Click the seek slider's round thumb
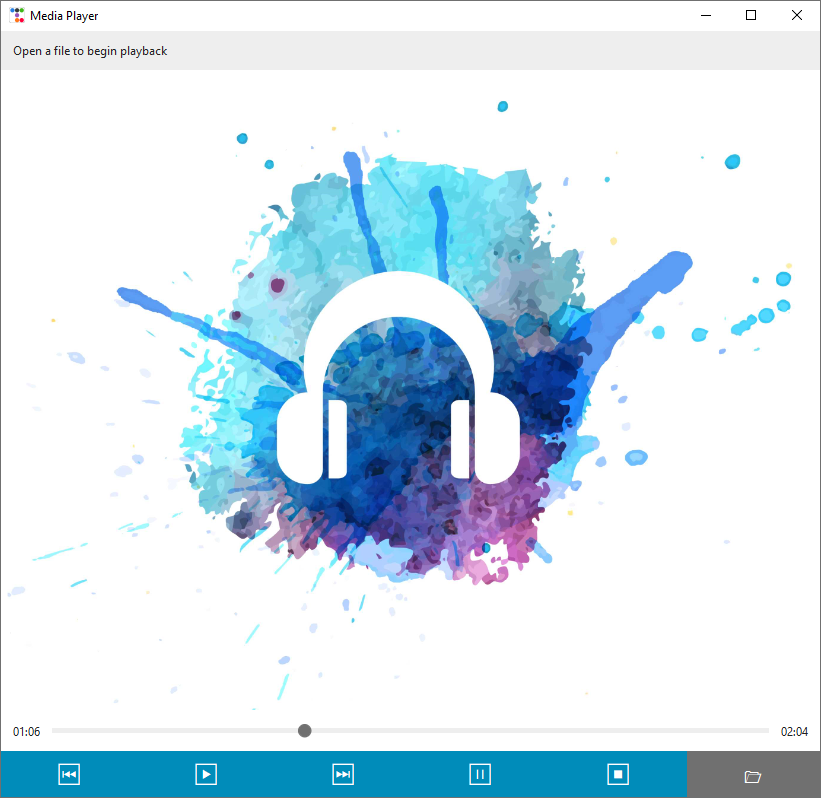The image size is (821, 798). tap(305, 731)
